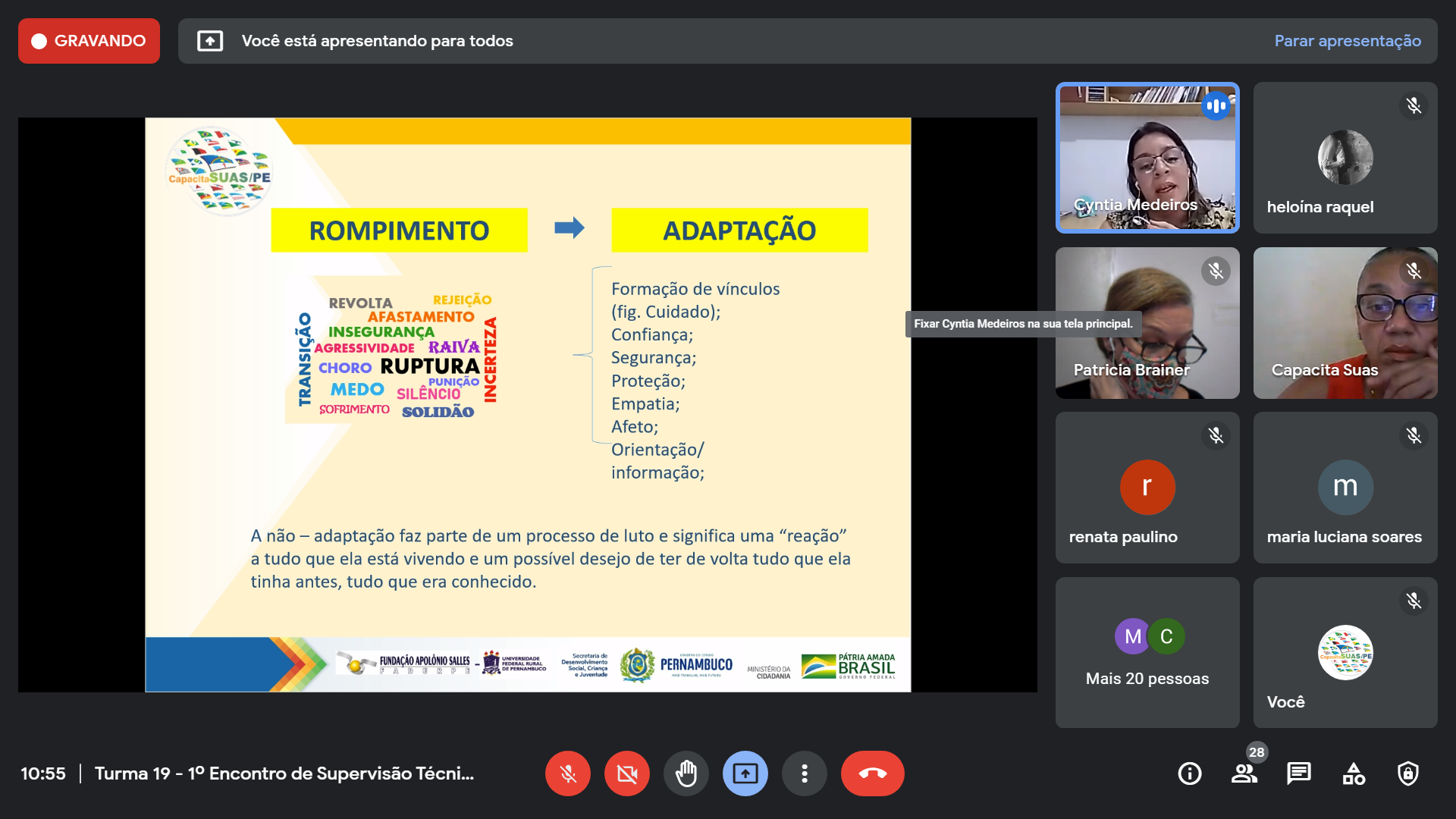Open the three-dot more options menu
The width and height of the screenshot is (1456, 819).
pos(804,773)
